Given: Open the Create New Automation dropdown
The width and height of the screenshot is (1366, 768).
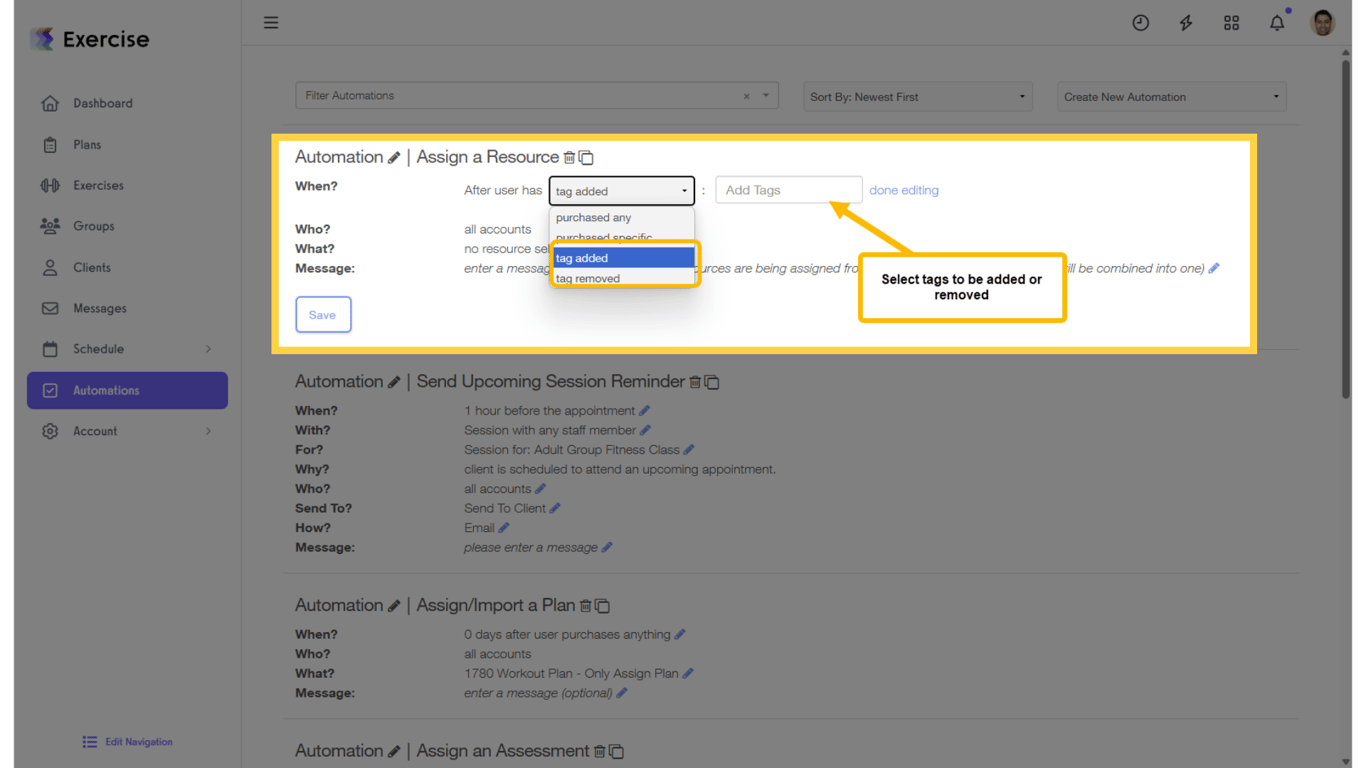Looking at the screenshot, I should (x=1170, y=96).
